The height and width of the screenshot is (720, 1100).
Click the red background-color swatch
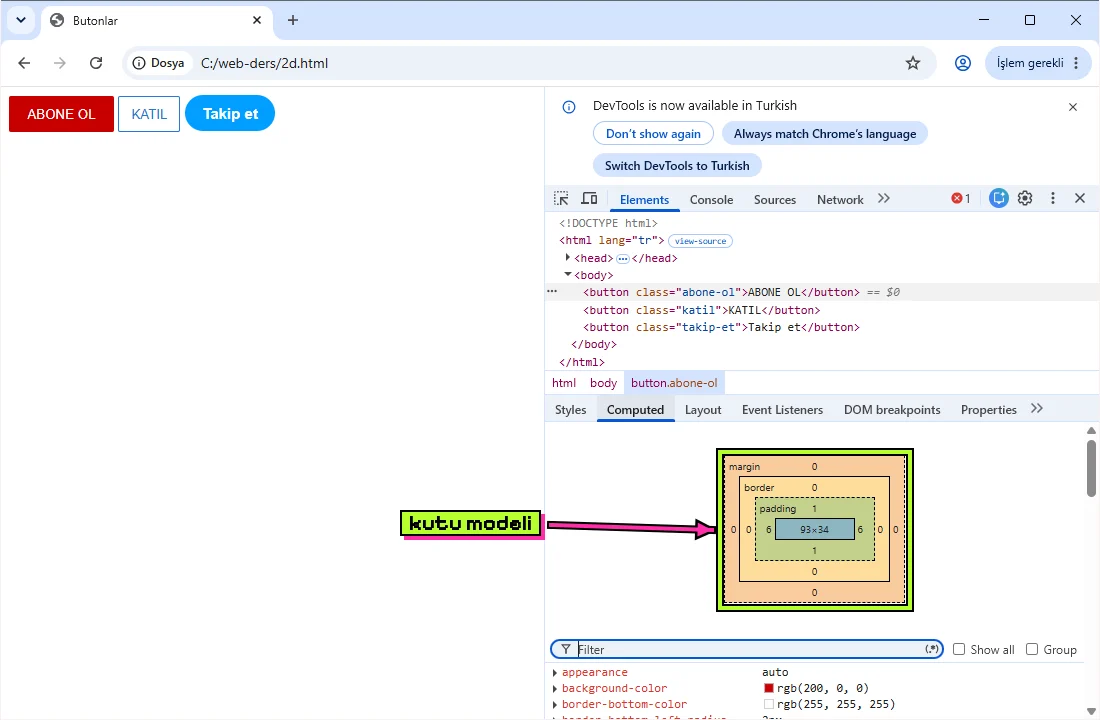click(x=768, y=688)
